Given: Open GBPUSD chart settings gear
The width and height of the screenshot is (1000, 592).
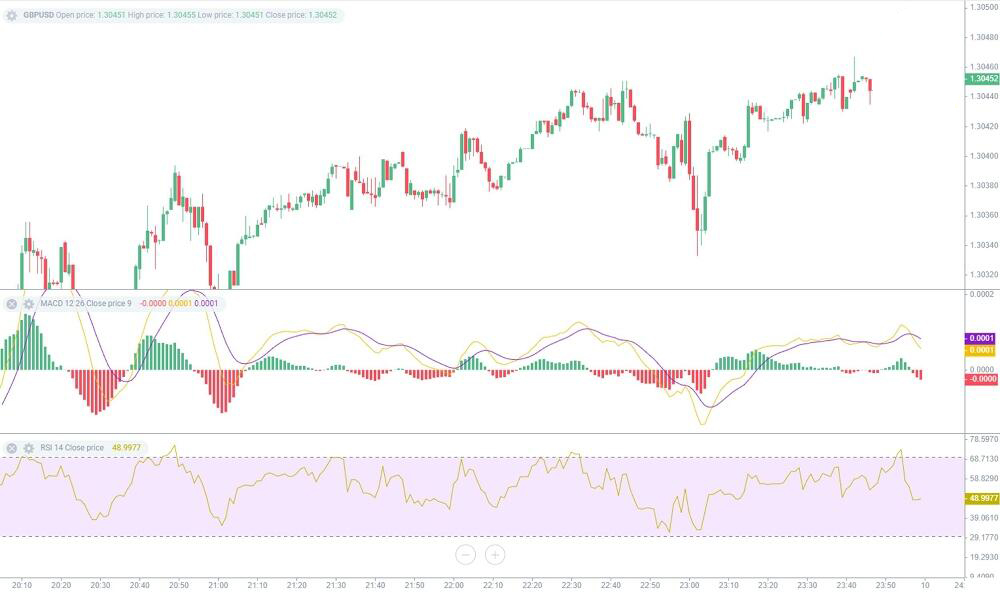Looking at the screenshot, I should click(x=12, y=16).
